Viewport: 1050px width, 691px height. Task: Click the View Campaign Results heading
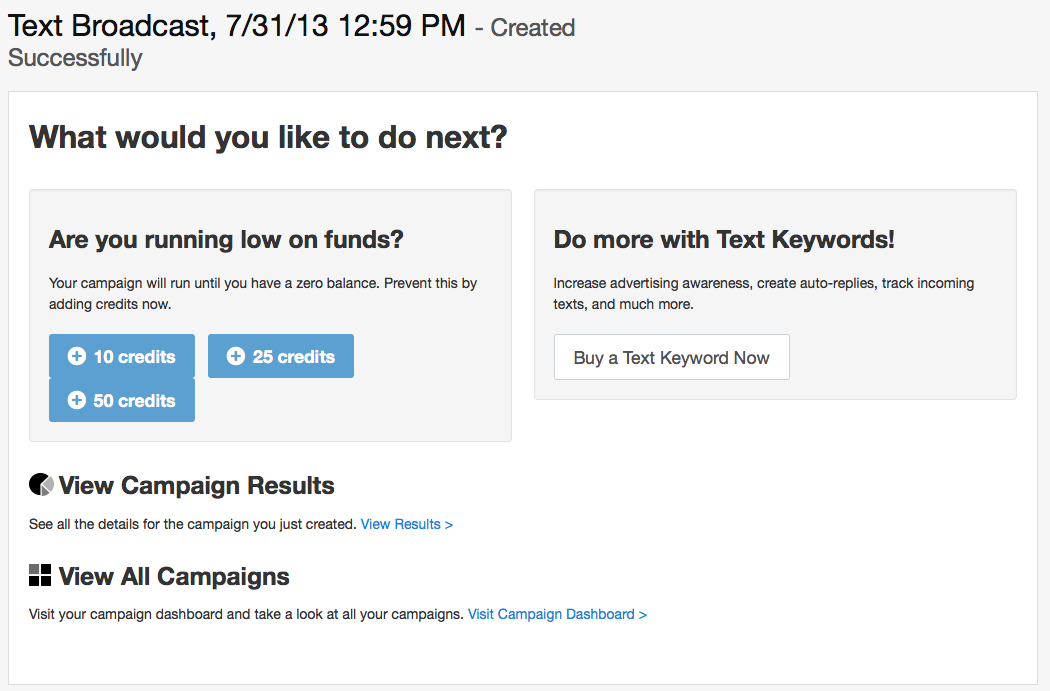click(x=196, y=486)
